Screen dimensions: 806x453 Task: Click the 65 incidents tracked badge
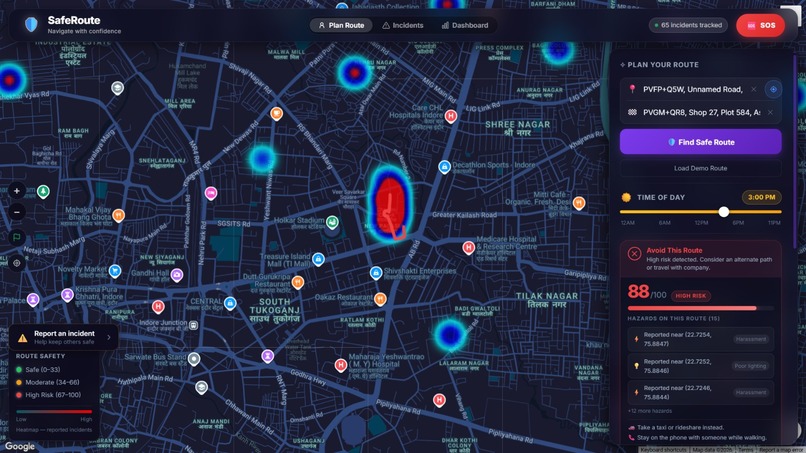click(688, 25)
